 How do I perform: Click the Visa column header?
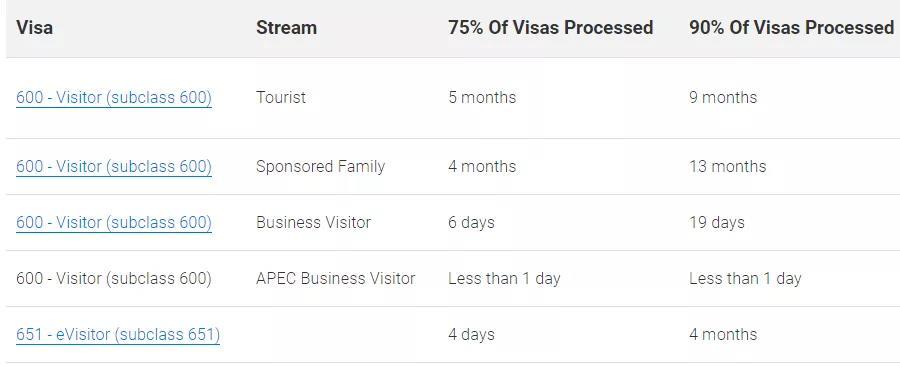34,28
